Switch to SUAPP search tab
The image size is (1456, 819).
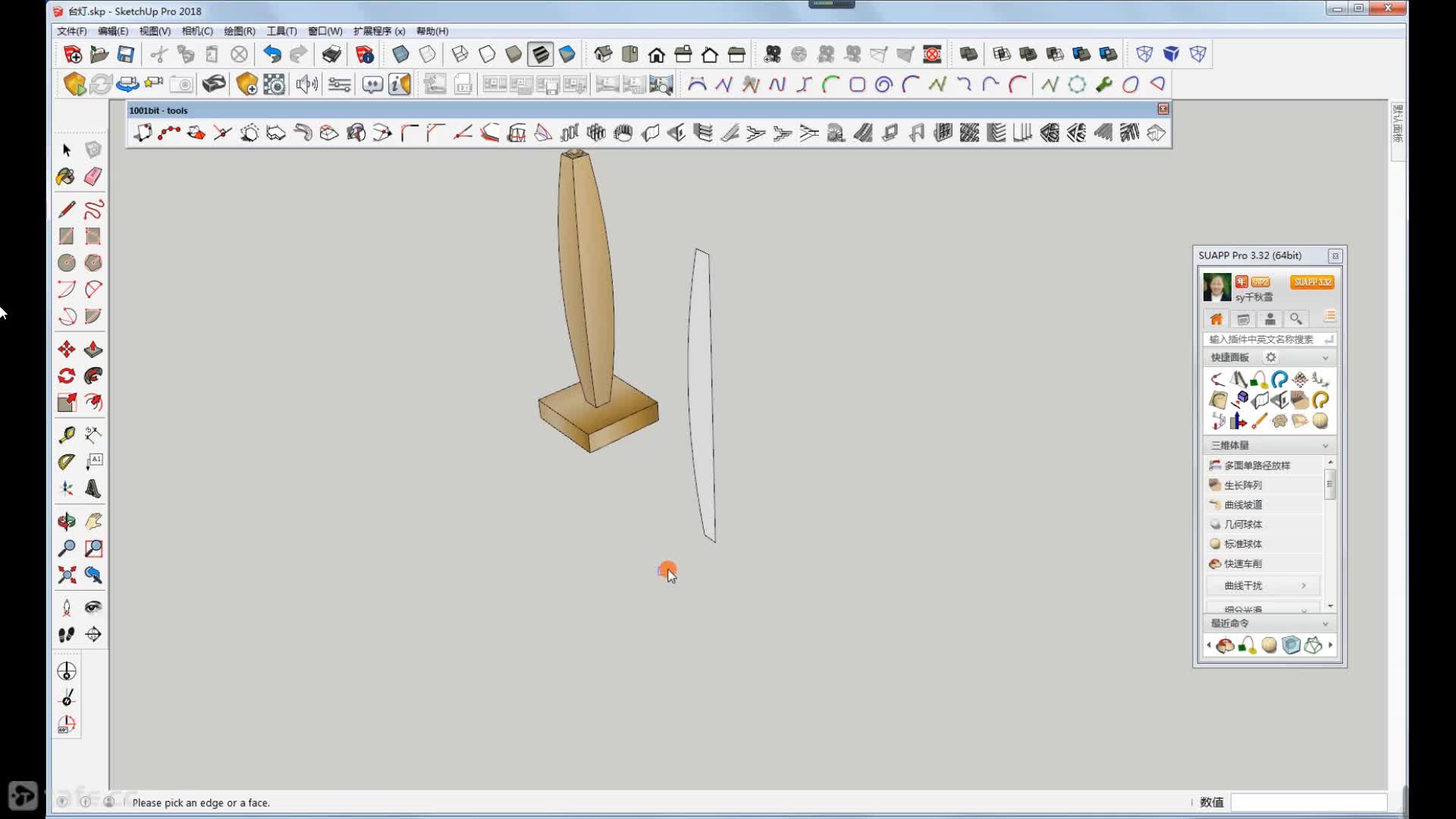click(x=1296, y=319)
